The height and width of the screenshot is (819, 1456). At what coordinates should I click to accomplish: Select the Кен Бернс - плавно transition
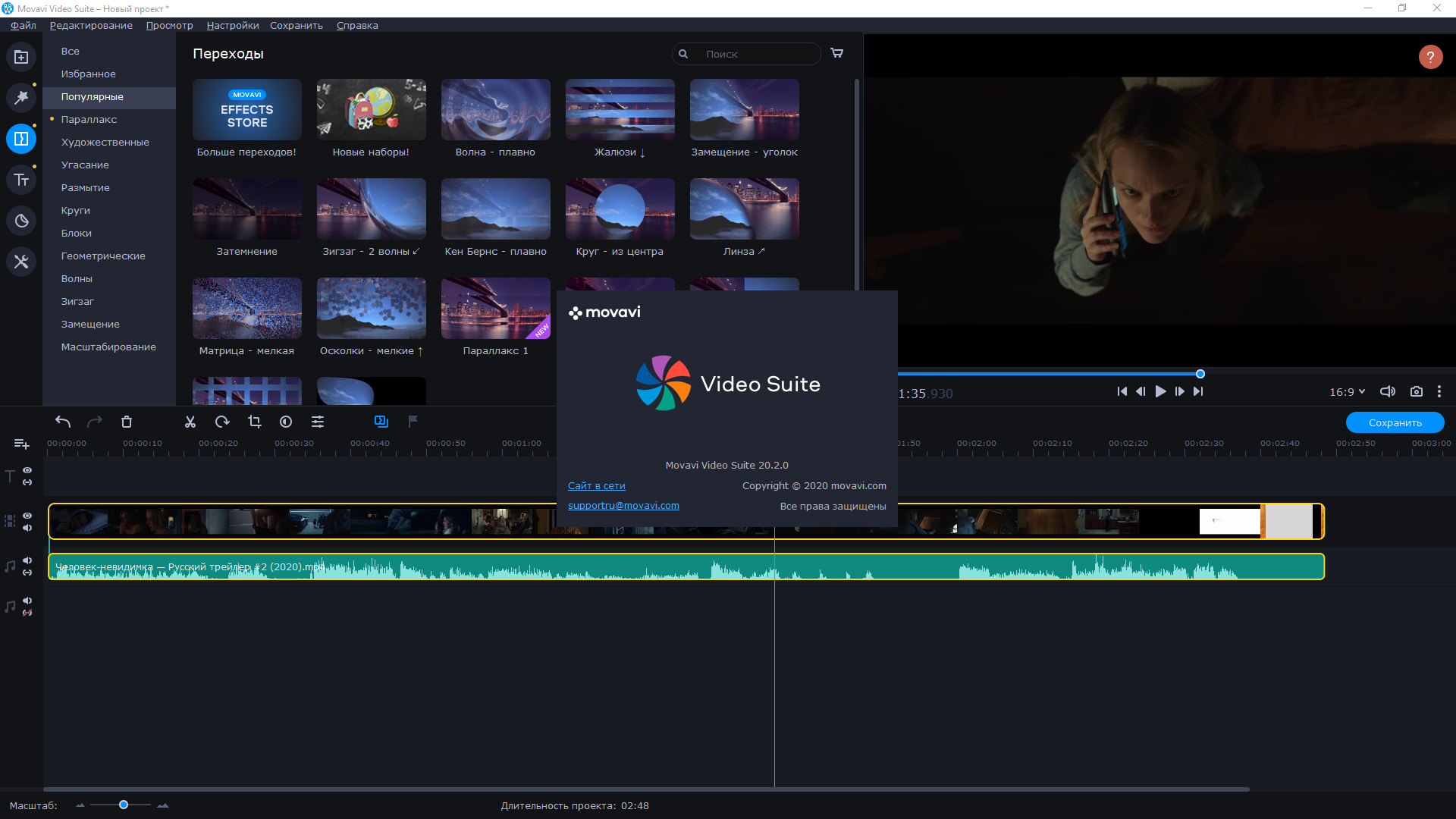(x=496, y=209)
